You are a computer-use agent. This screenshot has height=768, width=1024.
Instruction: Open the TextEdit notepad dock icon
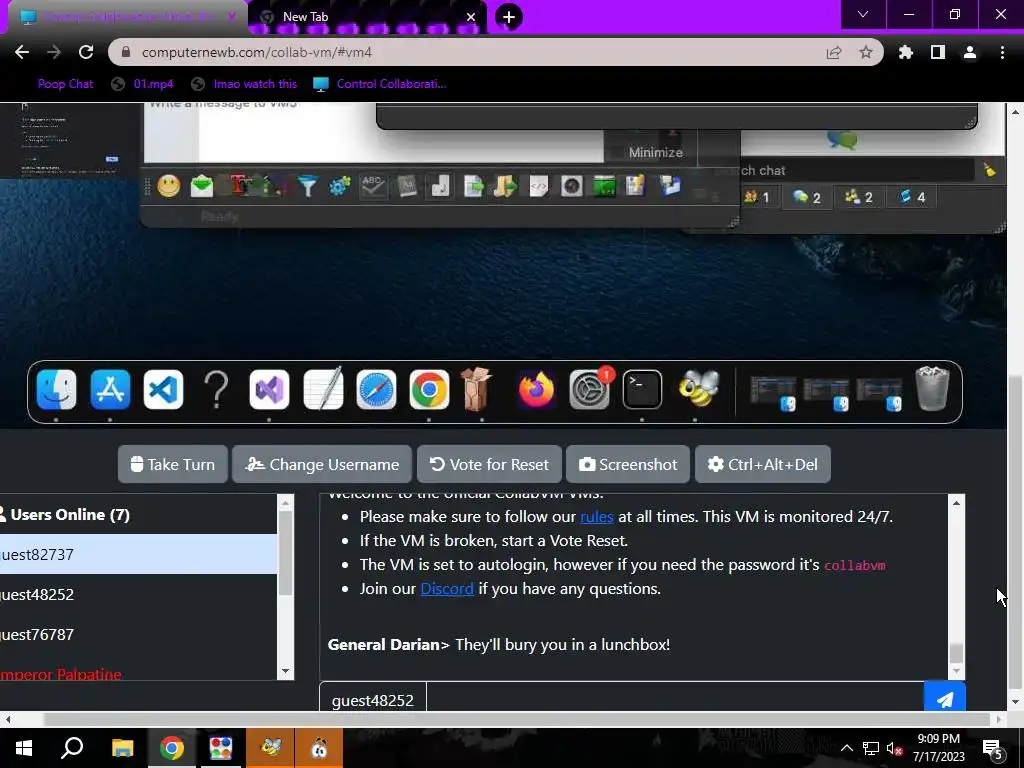point(323,389)
